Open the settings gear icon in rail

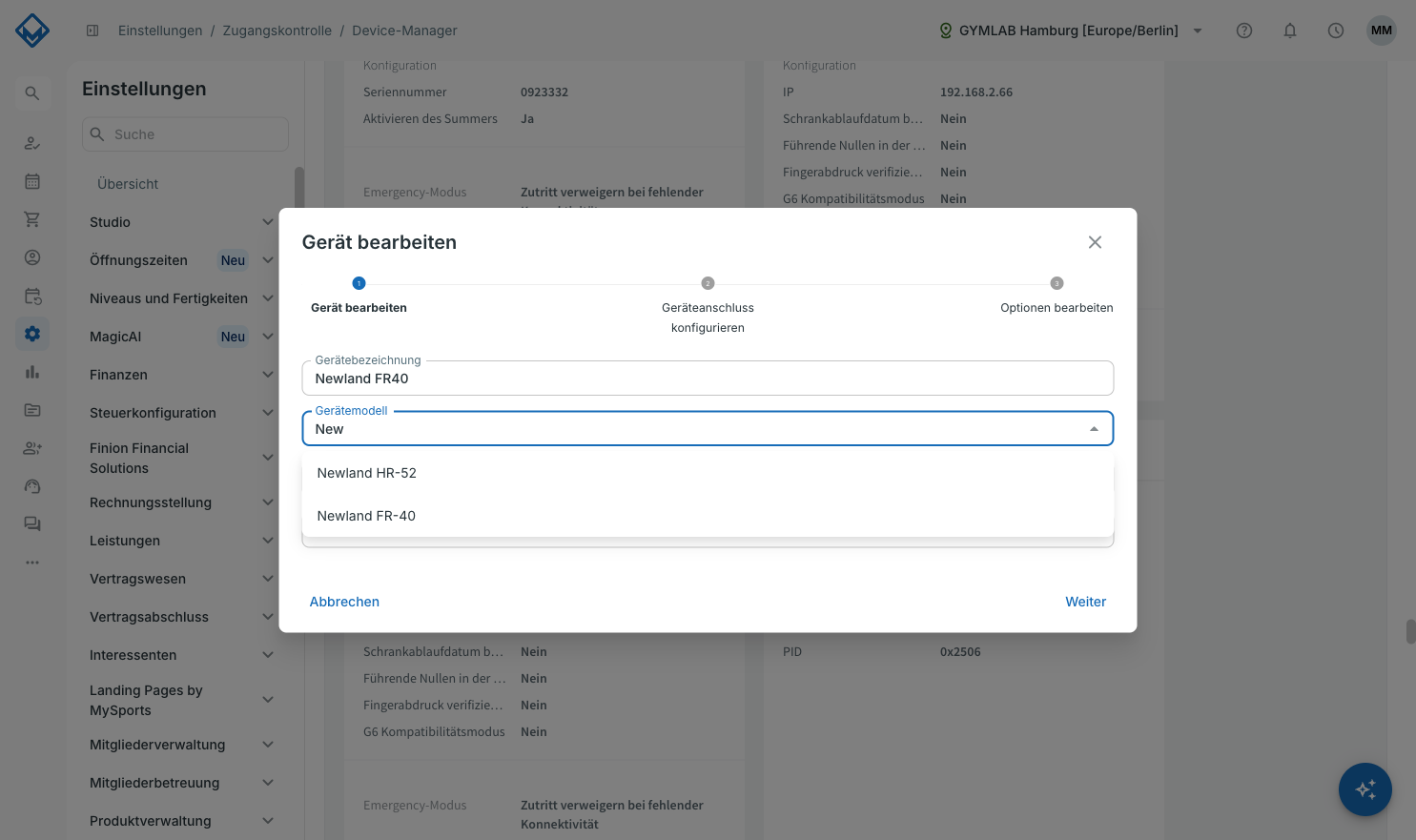(32, 334)
